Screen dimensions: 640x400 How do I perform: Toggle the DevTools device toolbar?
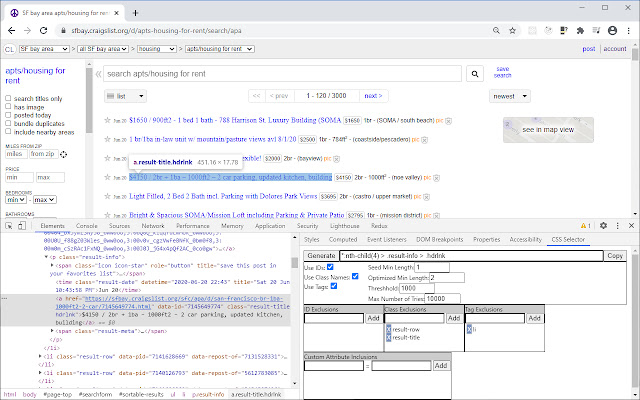[x=22, y=226]
